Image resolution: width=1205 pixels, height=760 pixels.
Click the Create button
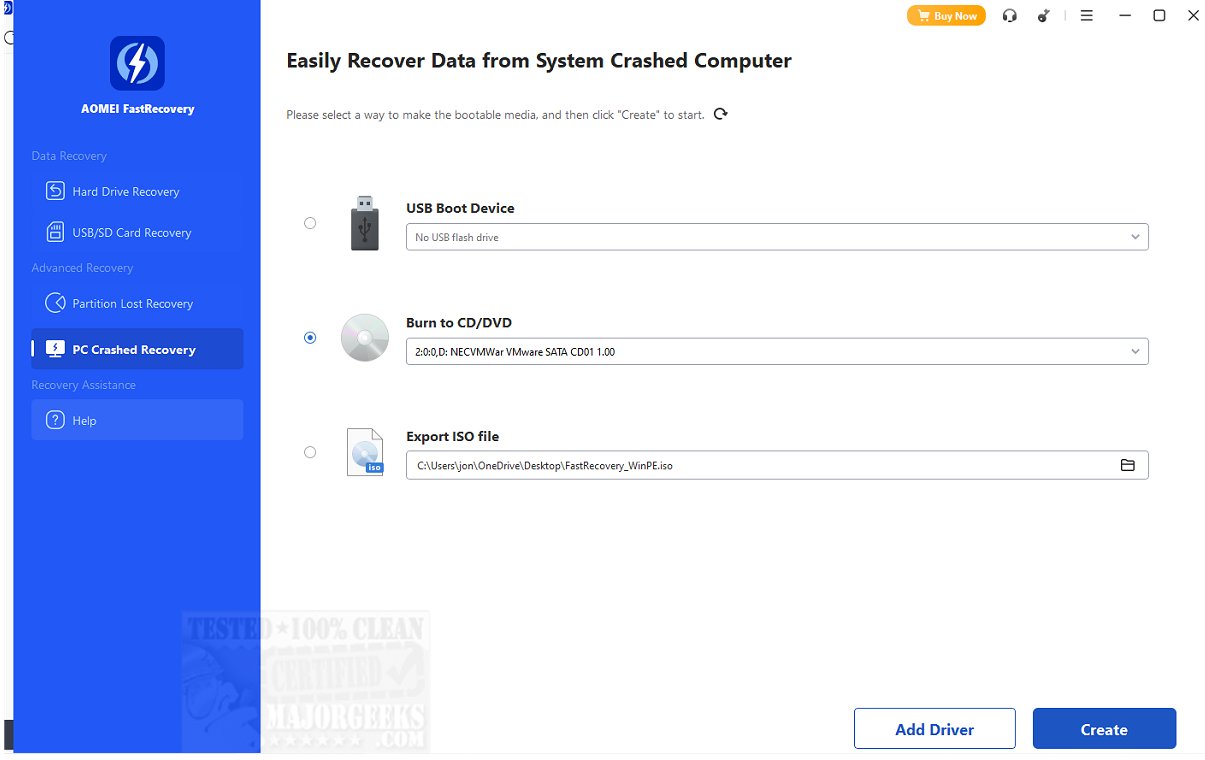point(1104,729)
